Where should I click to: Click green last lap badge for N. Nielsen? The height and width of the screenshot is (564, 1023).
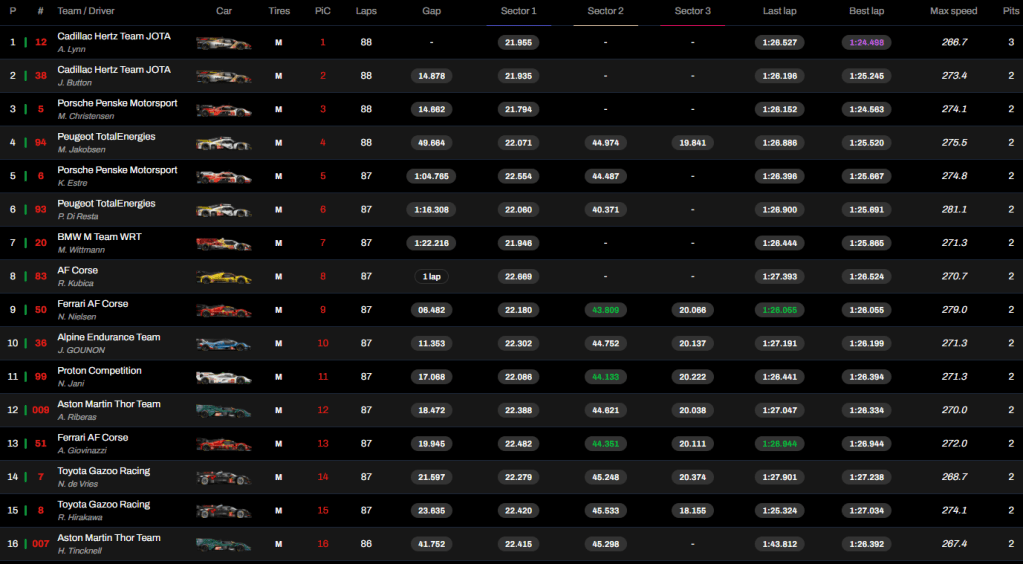pos(780,310)
